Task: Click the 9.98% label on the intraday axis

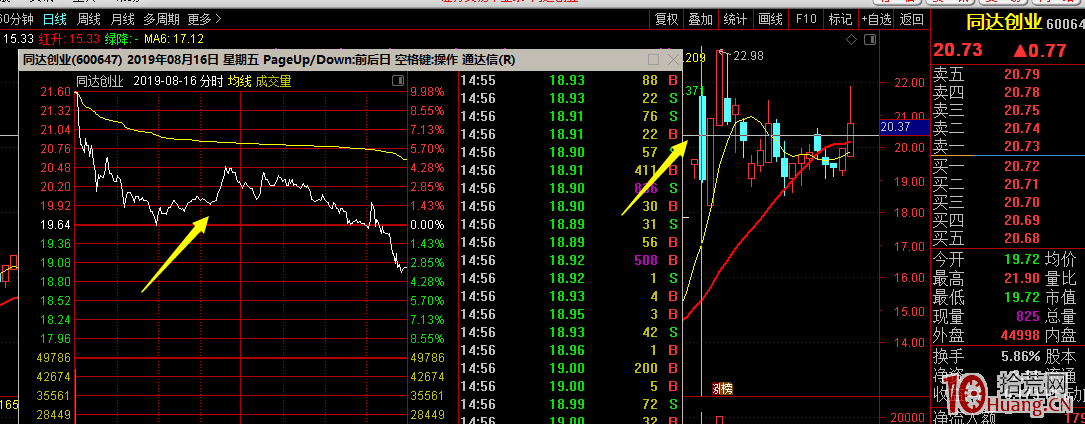Action: (x=427, y=92)
